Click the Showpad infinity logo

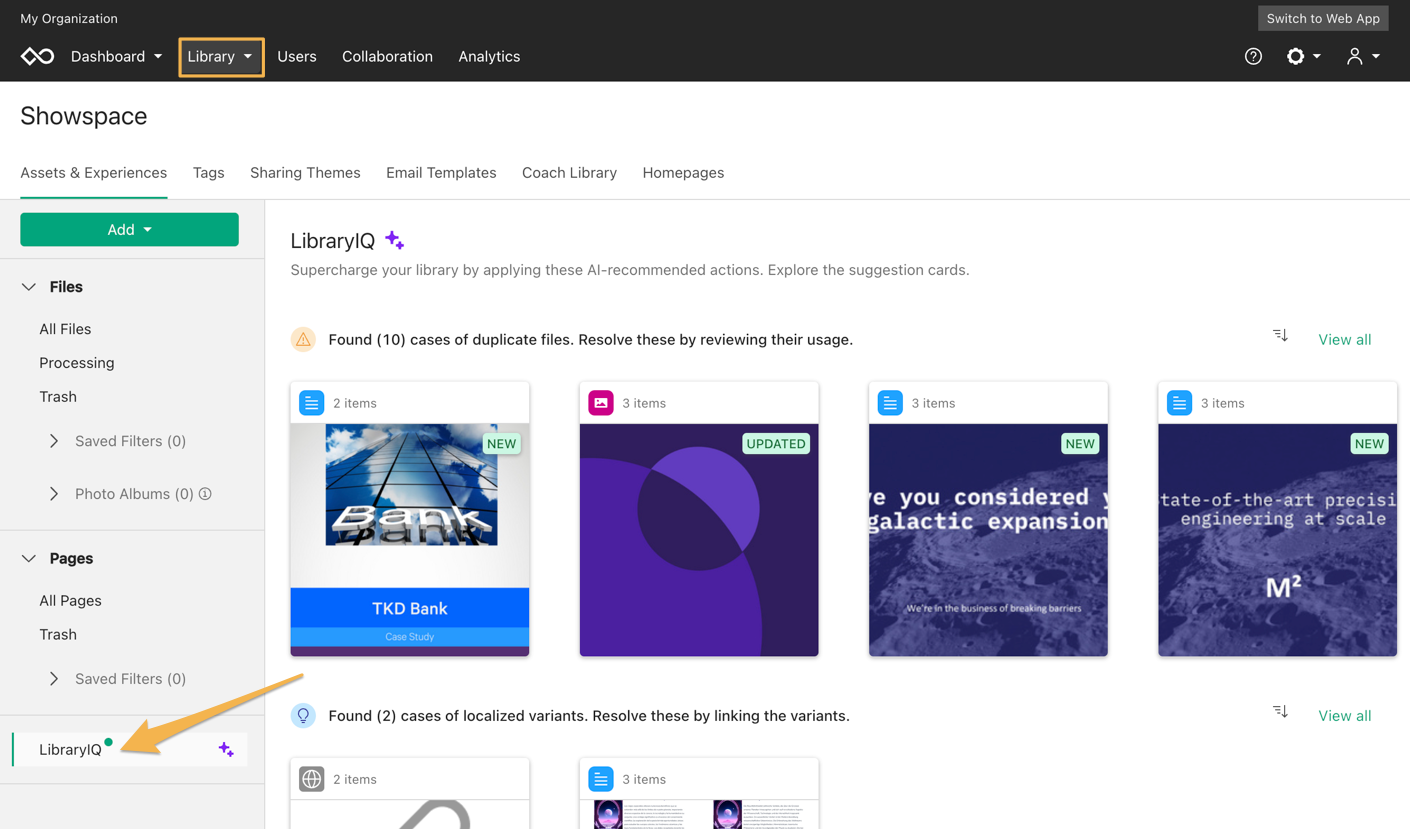(37, 56)
